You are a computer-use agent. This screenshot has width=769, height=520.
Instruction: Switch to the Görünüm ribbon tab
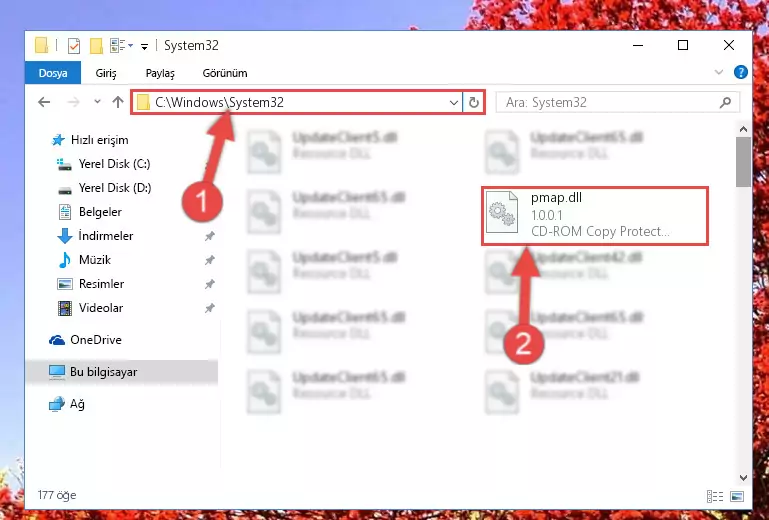[x=225, y=73]
